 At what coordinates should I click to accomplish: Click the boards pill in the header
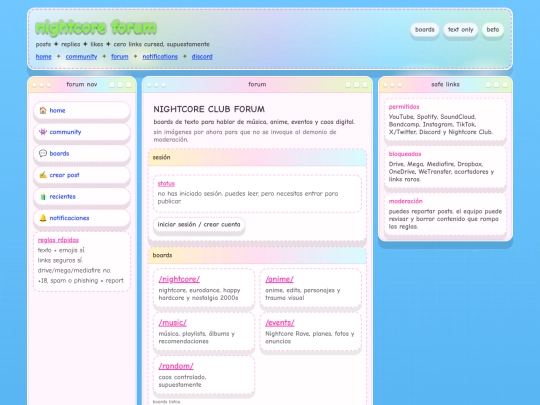[x=425, y=30]
